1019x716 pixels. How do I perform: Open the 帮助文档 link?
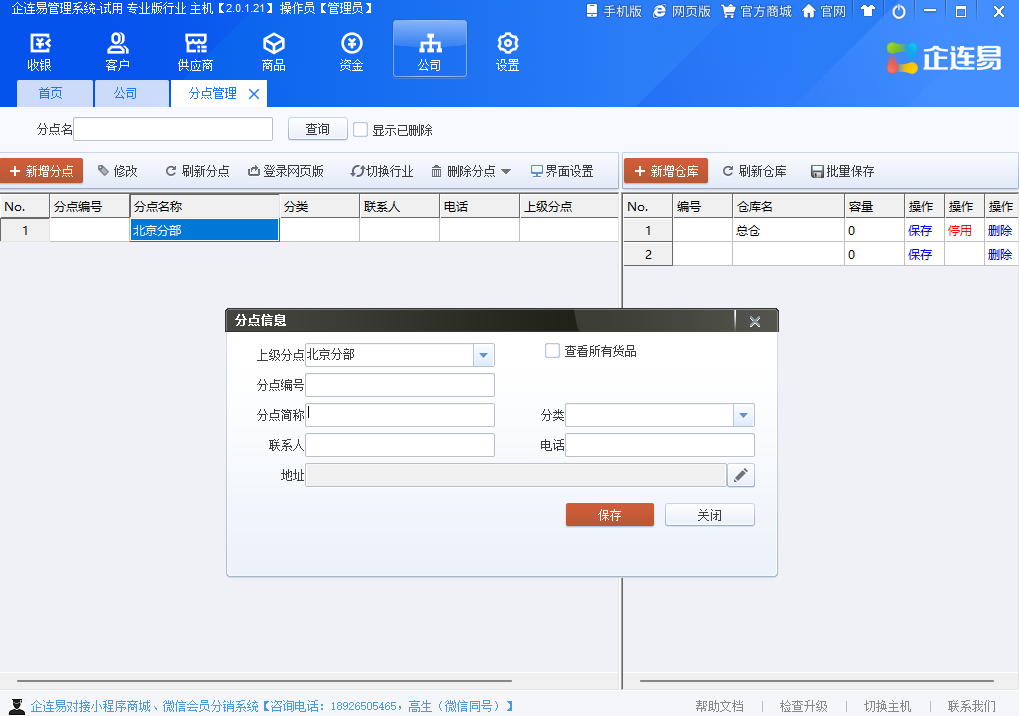click(719, 706)
